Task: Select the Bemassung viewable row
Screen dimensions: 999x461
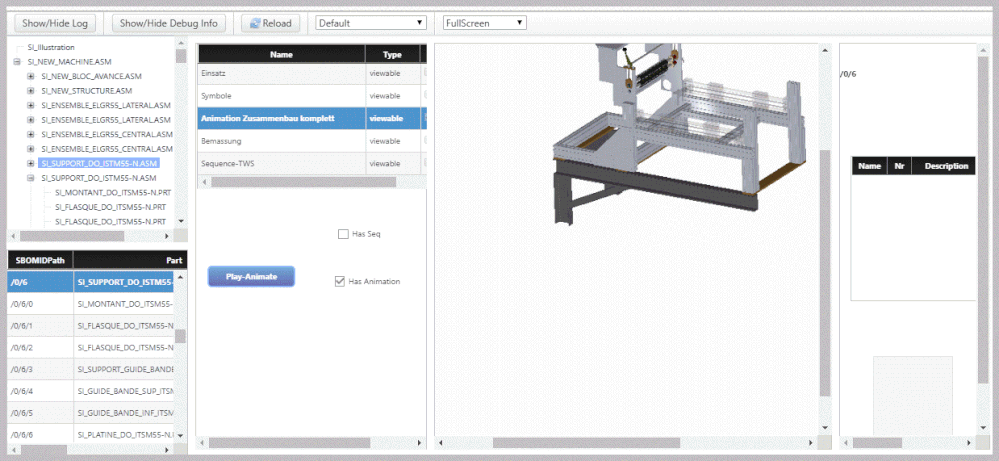Action: pos(312,141)
